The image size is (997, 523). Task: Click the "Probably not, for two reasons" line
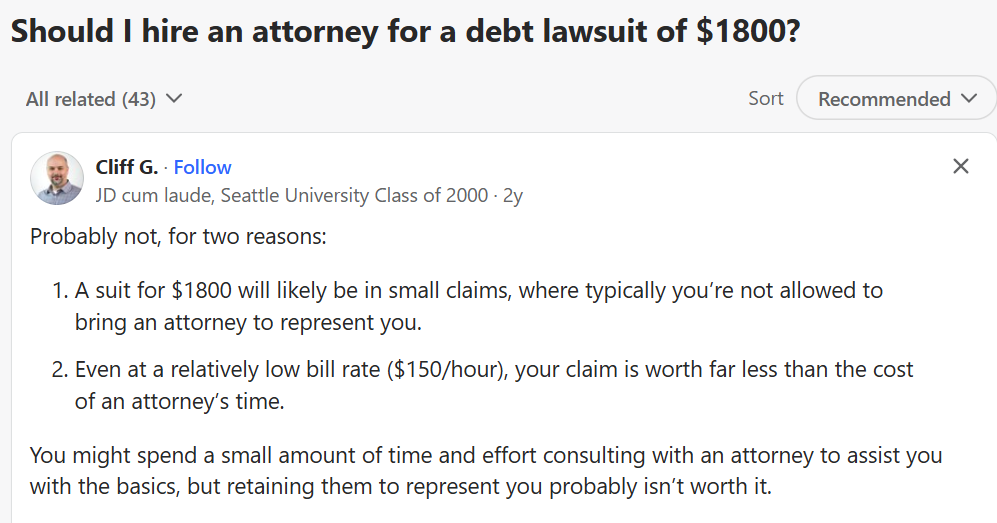(179, 237)
